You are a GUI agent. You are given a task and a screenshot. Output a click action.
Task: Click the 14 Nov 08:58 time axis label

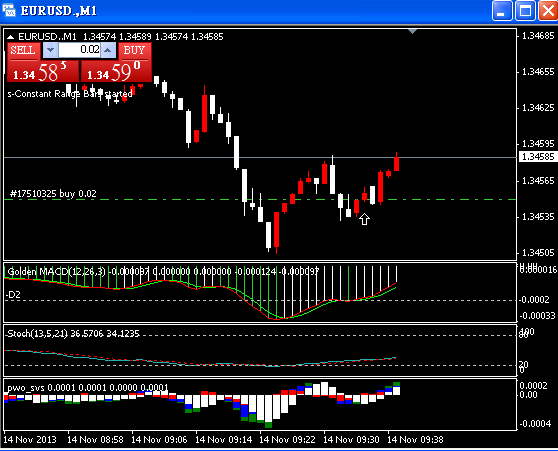[x=95, y=440]
